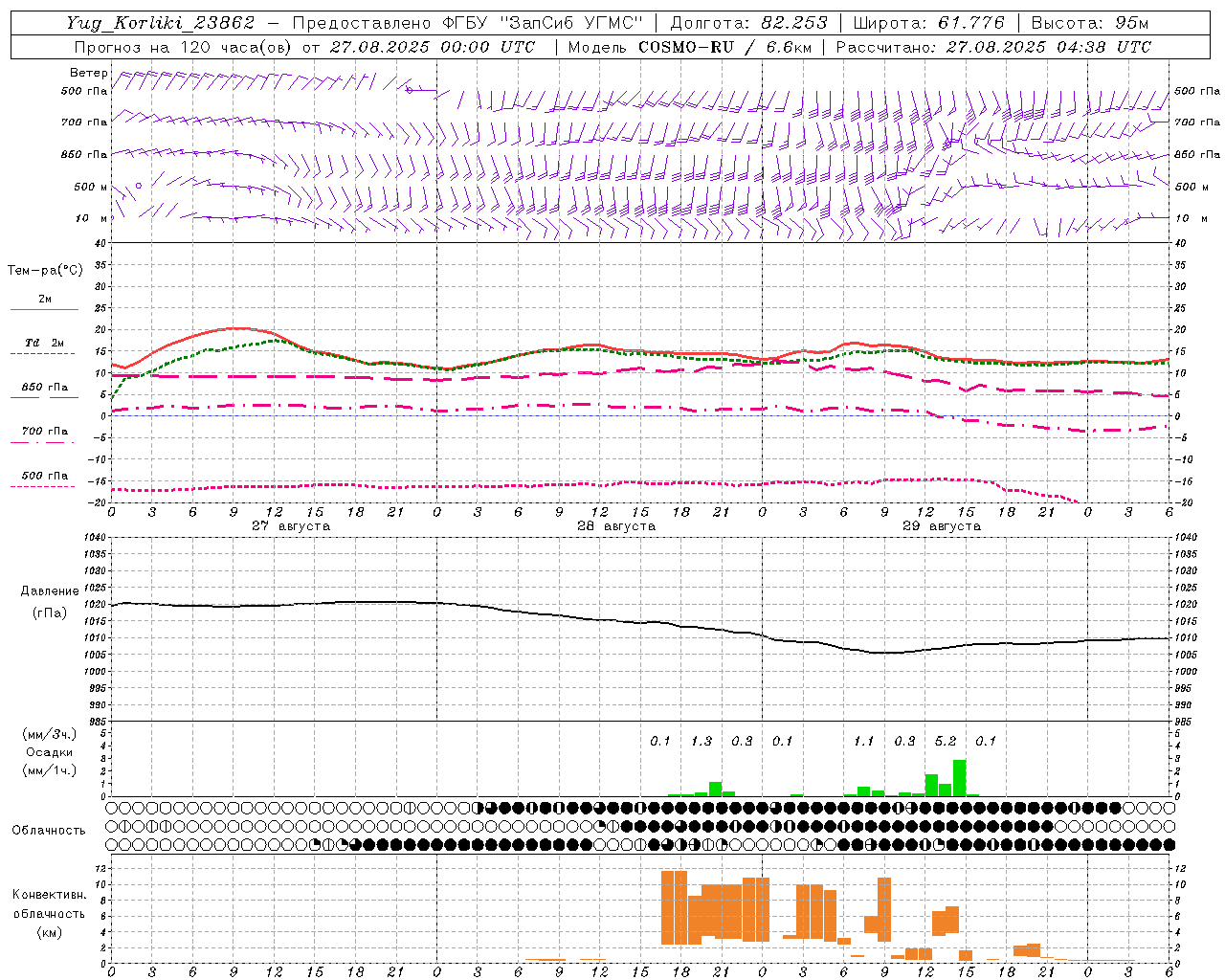Screen dimensions: 1225x980
Task: Click the Конвективн. label text
Action: click(x=49, y=895)
